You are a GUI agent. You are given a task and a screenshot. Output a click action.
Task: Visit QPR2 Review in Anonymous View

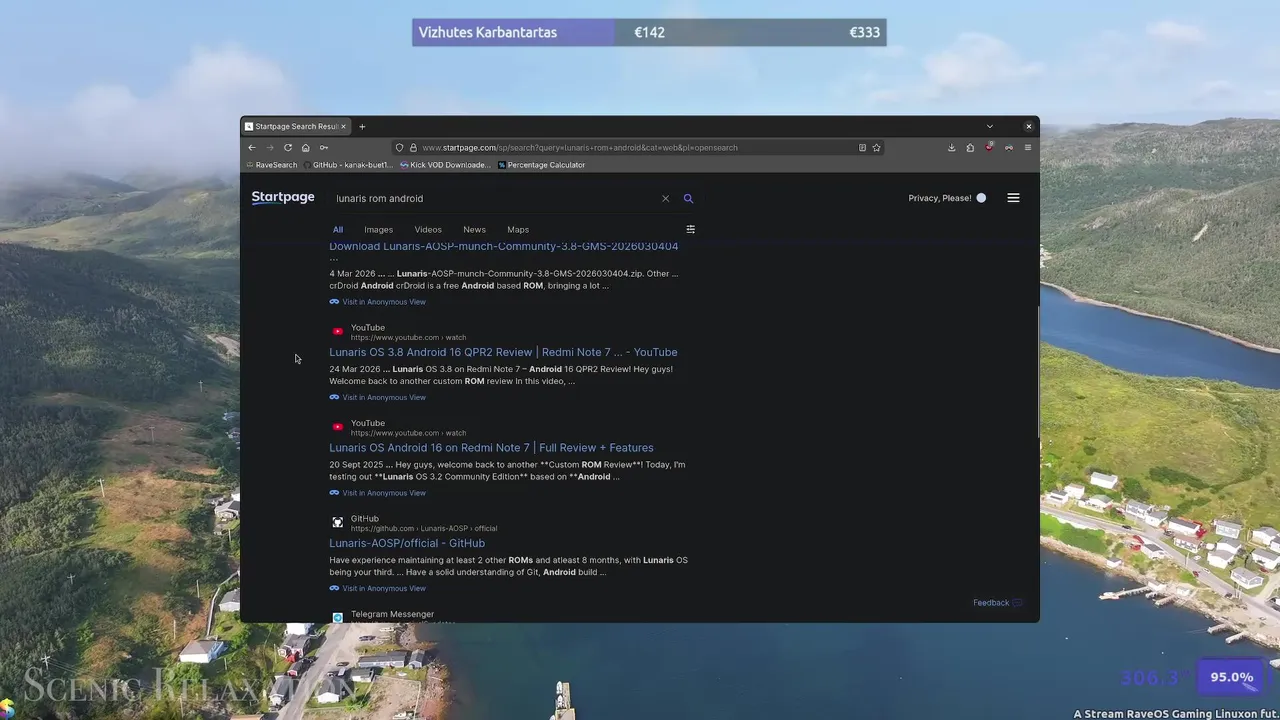377,397
